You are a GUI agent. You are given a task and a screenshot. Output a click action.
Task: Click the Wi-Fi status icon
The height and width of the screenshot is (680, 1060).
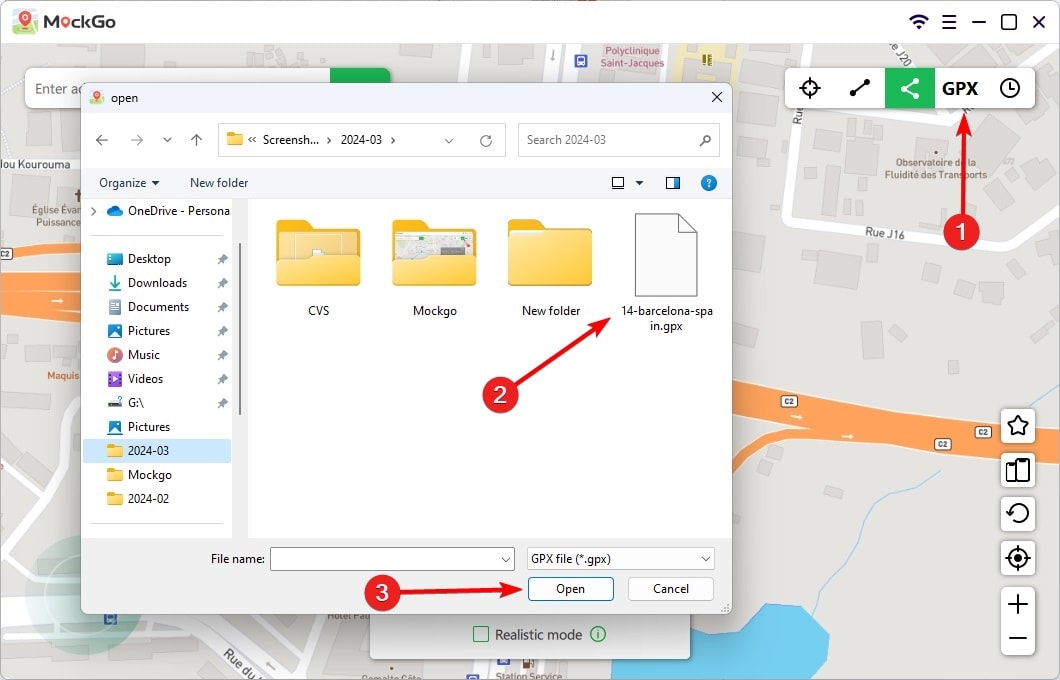pyautogui.click(x=919, y=21)
